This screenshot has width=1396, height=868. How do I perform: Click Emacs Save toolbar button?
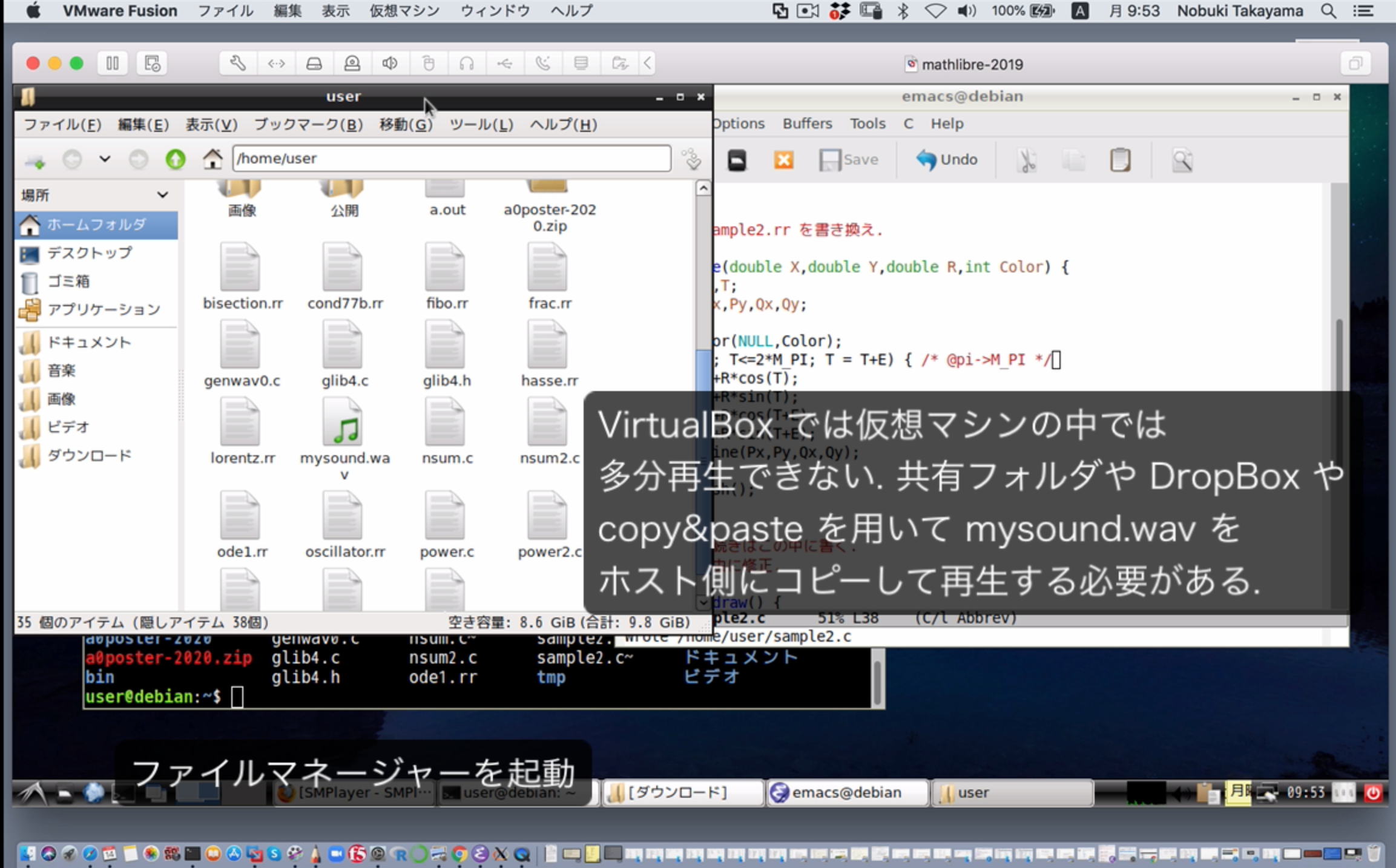(x=849, y=160)
